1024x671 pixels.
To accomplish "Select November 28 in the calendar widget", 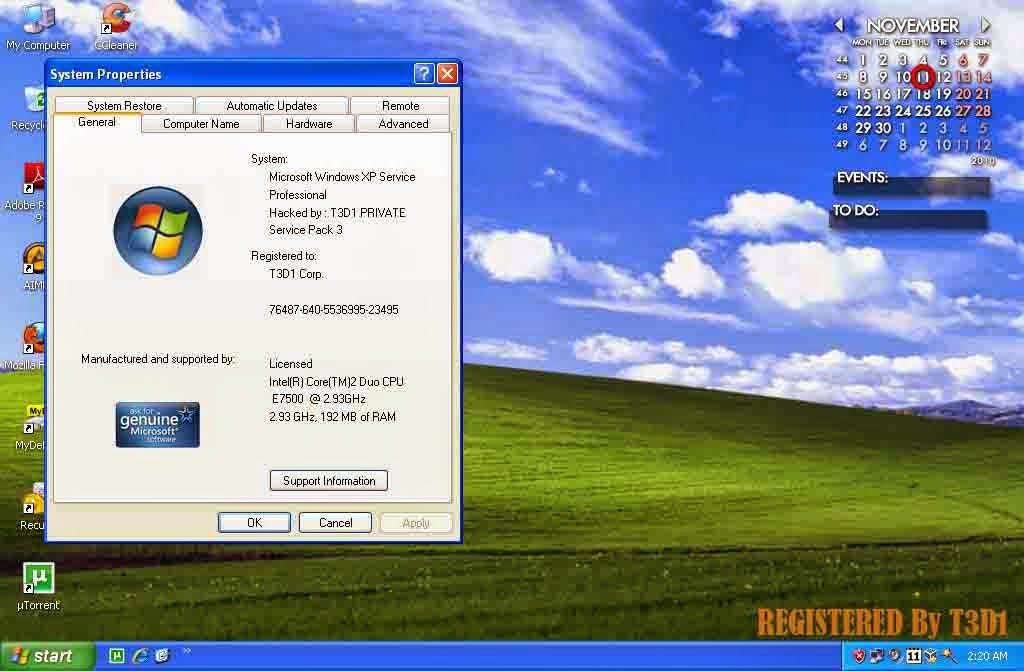I will [983, 111].
